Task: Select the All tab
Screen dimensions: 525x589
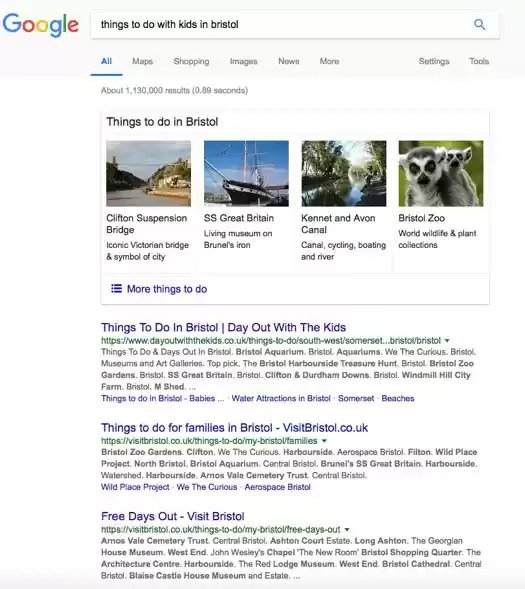Action: 106,61
